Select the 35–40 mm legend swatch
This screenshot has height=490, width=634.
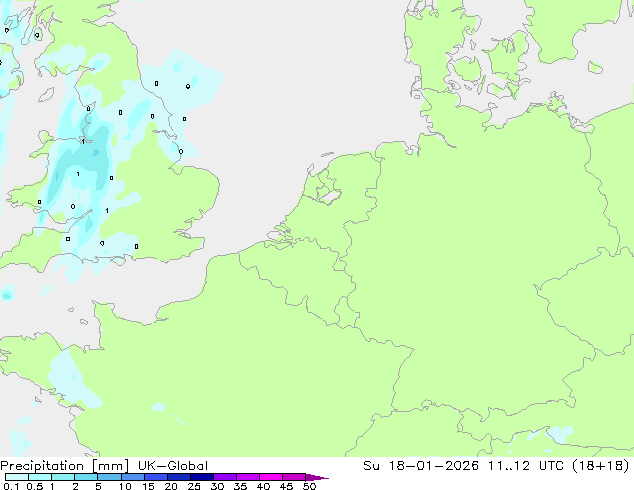[x=247, y=477]
